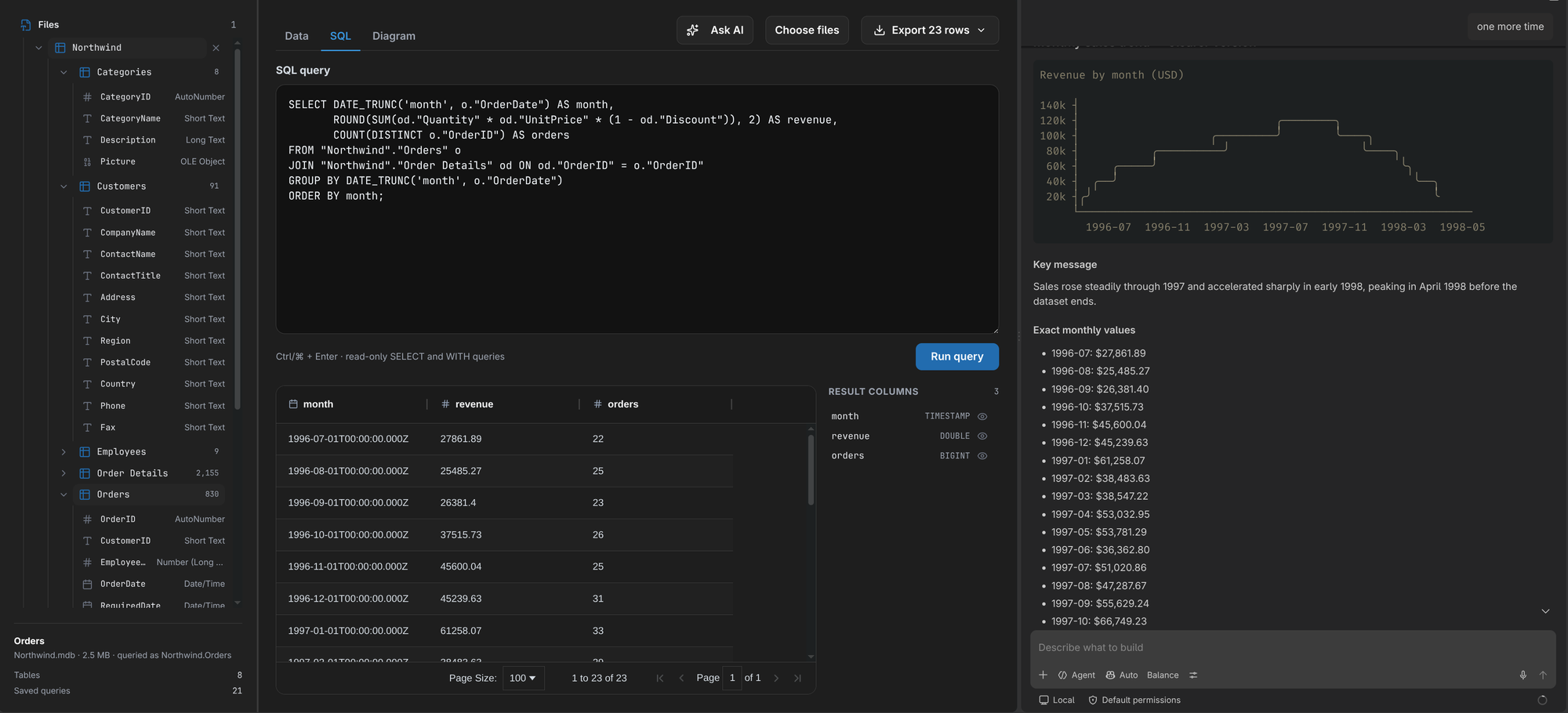Open the Export 23 rows dropdown
1568x713 pixels.
point(930,30)
